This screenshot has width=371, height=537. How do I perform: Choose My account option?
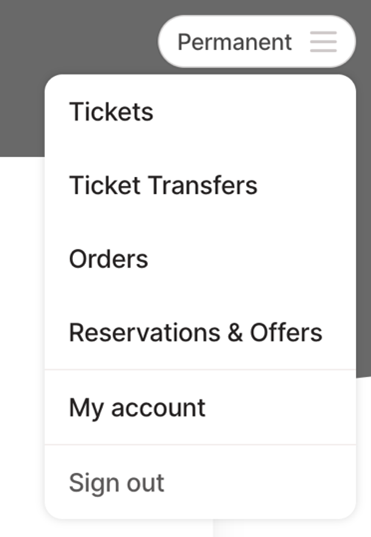tap(200, 407)
